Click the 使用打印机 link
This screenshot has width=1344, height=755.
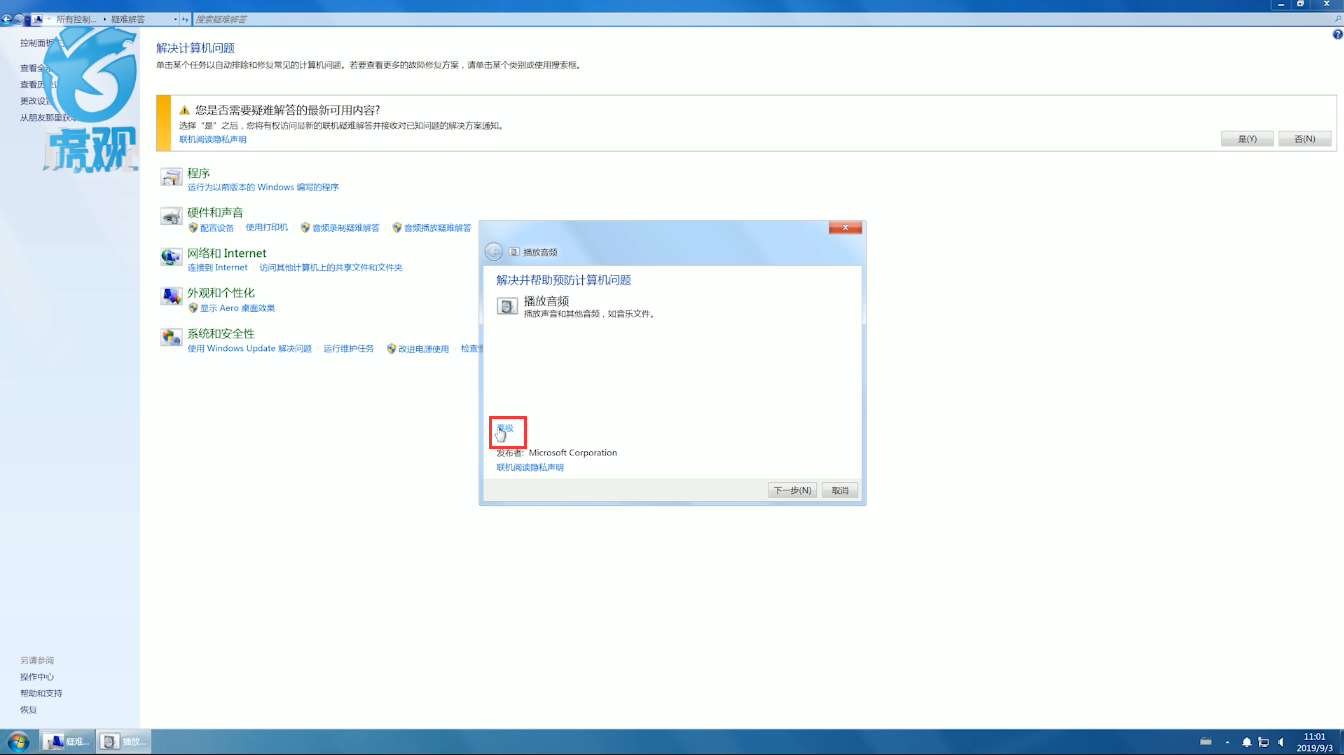point(267,228)
